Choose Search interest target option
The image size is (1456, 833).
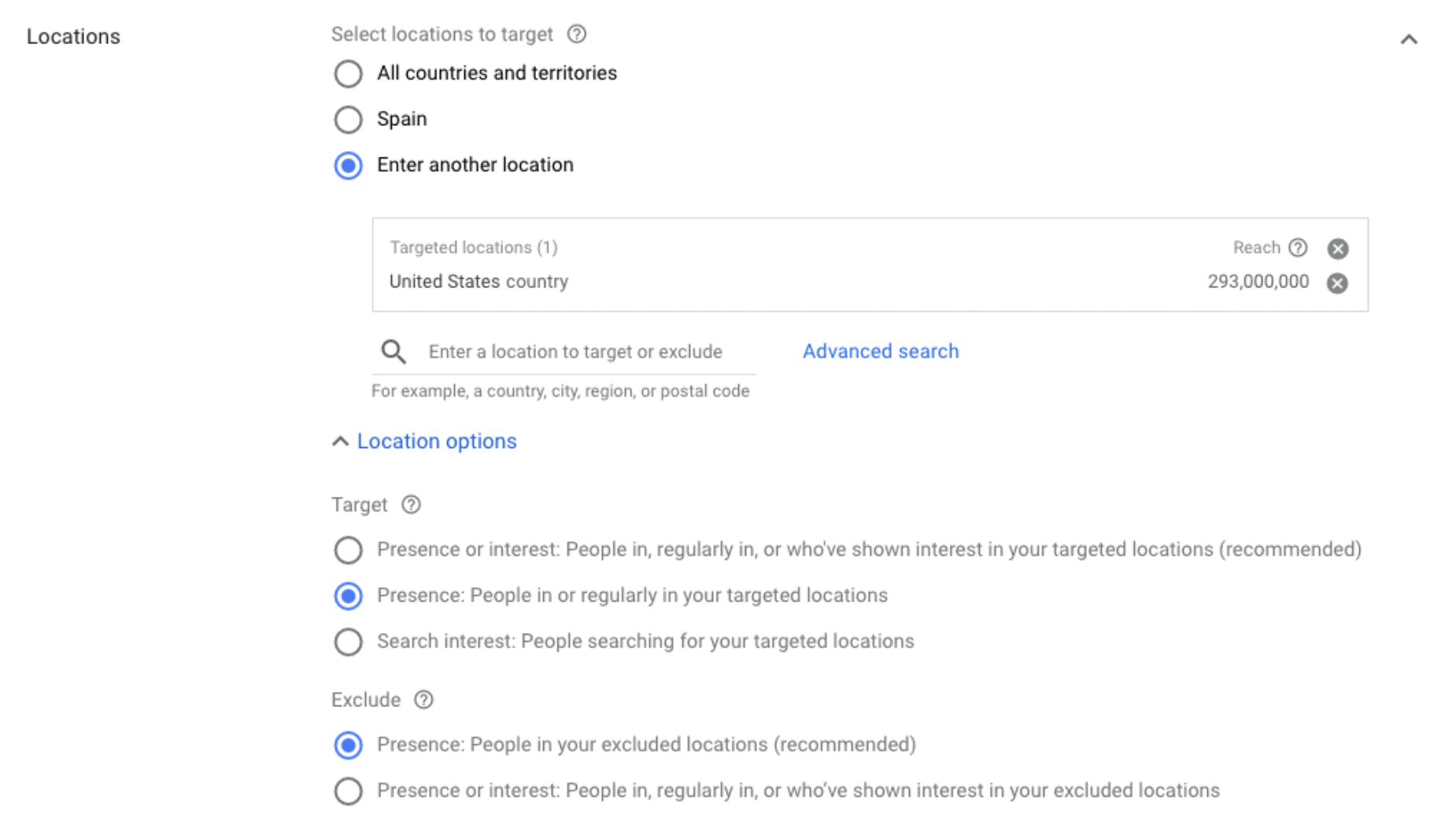(348, 642)
